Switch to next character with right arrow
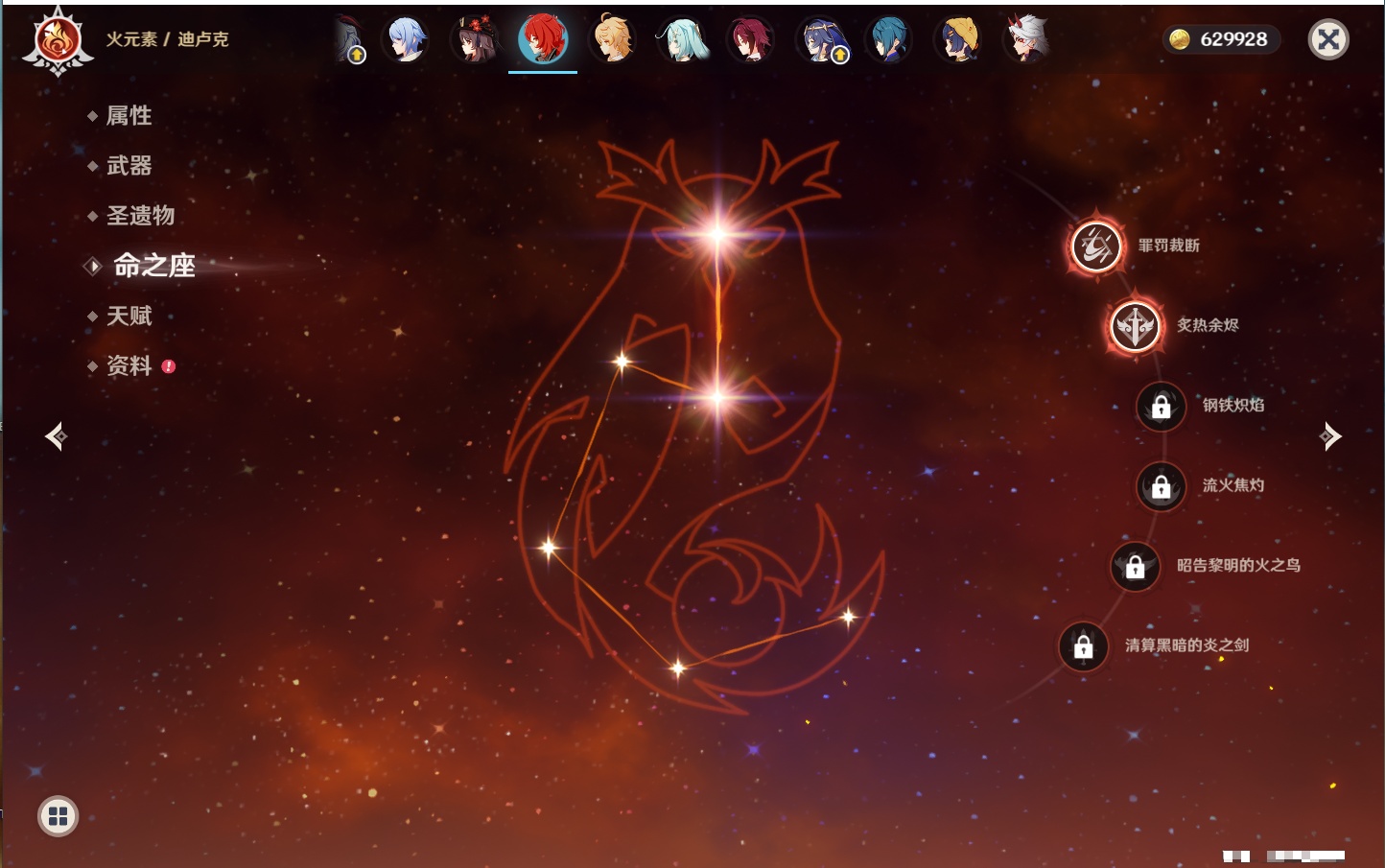 (1330, 436)
